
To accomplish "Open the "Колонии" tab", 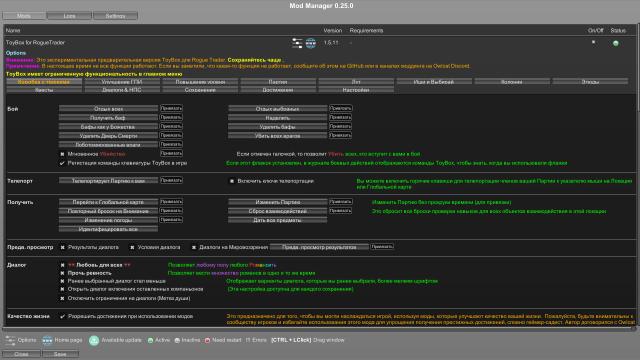I will coord(512,82).
